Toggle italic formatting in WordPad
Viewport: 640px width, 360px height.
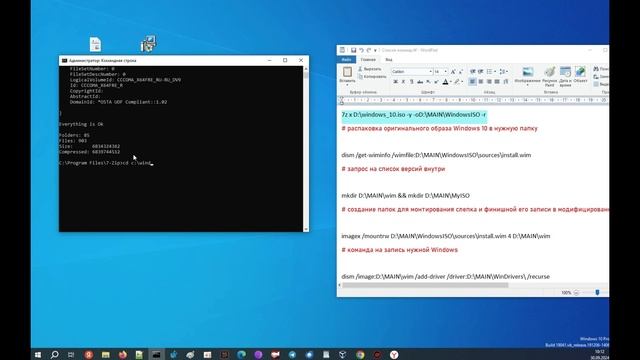(403, 82)
